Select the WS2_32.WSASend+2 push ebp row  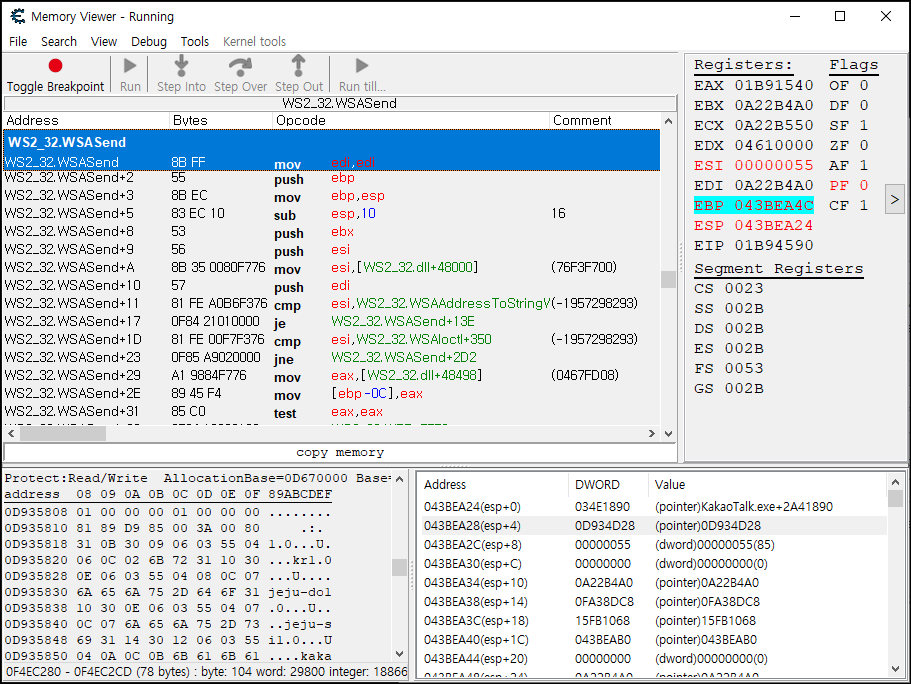click(332, 178)
